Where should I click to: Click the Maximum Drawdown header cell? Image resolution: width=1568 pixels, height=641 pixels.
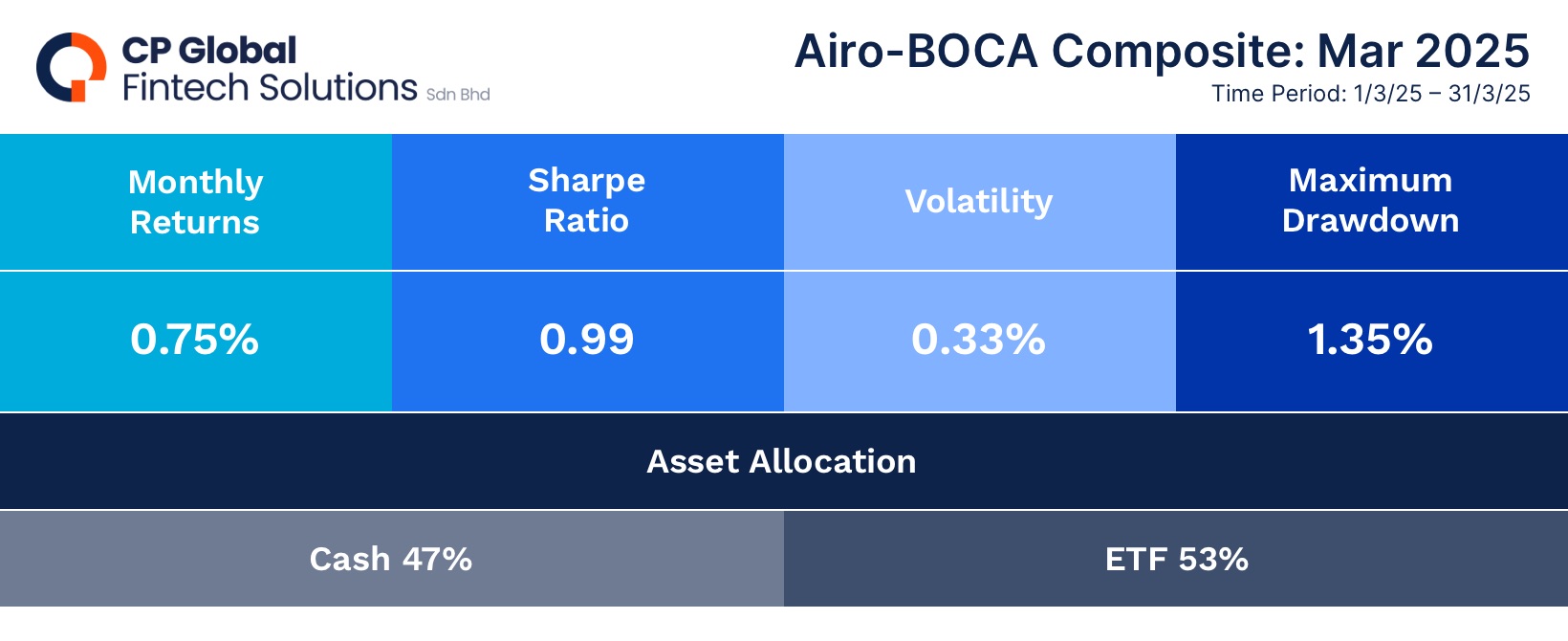1371,202
